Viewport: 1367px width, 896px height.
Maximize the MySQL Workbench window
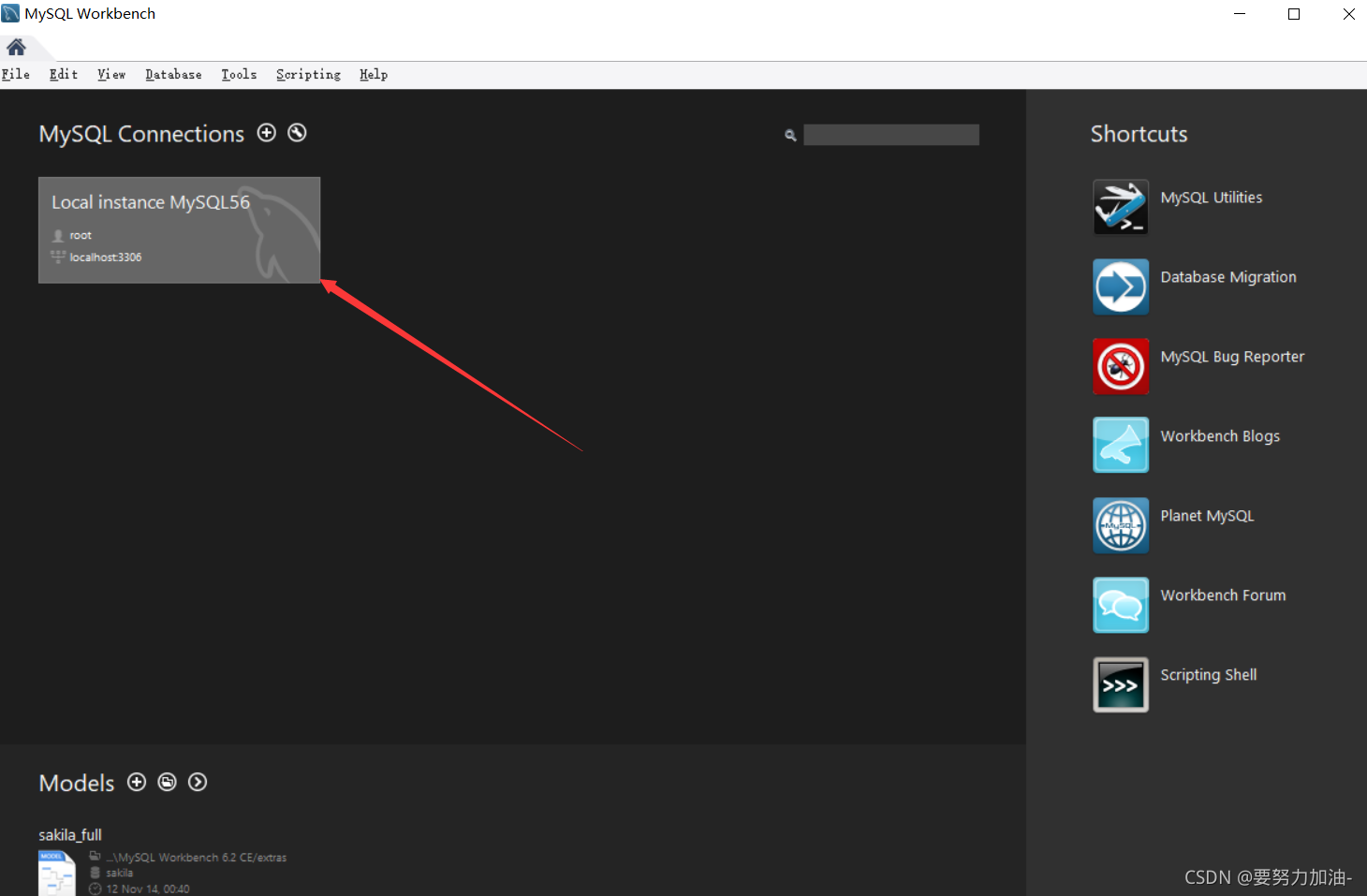tap(1294, 14)
